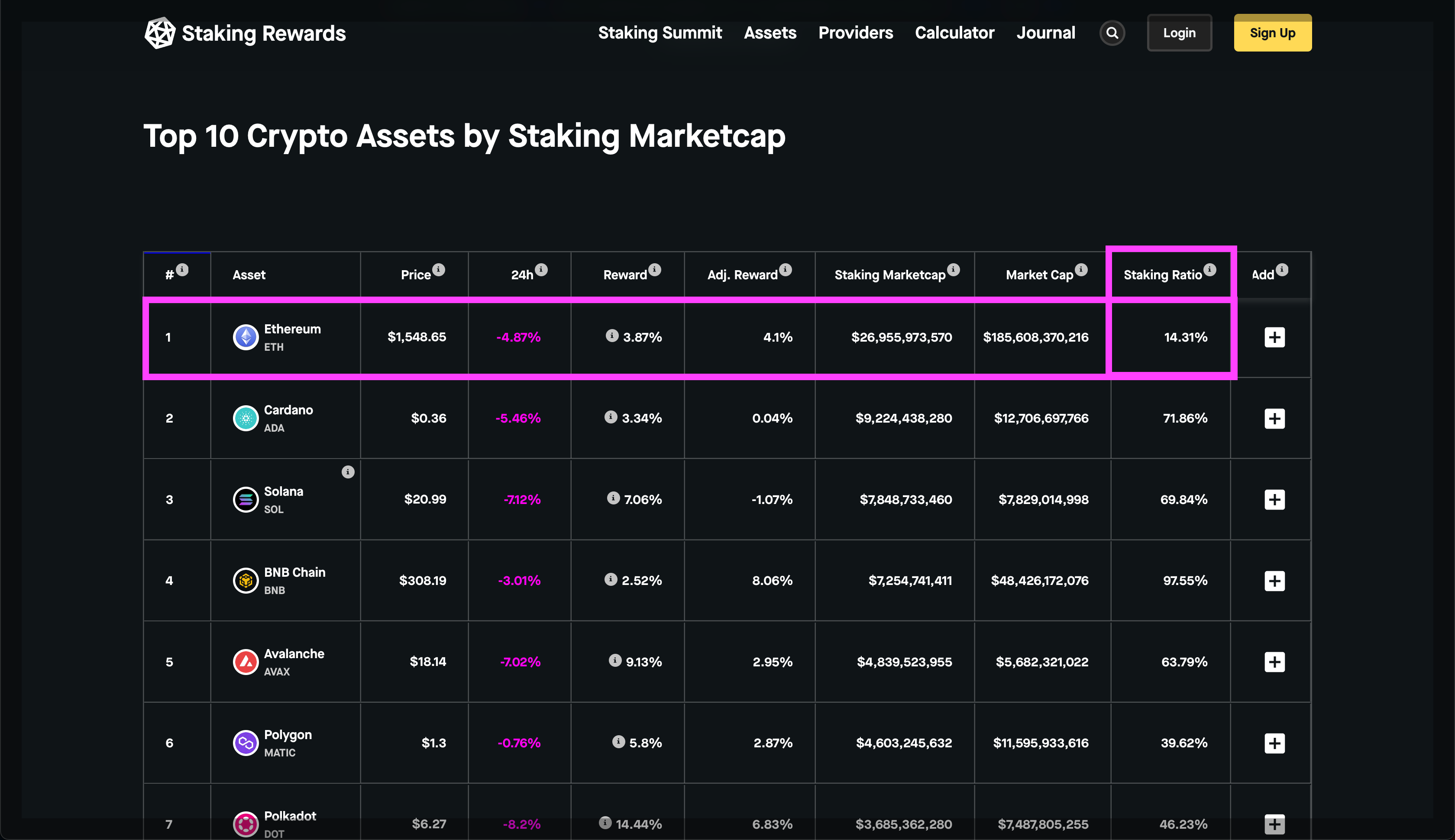Open the search magnifier icon

coord(1112,33)
